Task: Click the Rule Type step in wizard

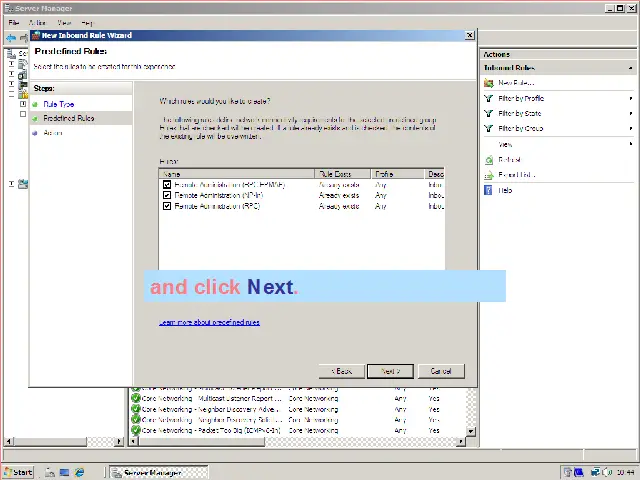Action: coord(58,104)
